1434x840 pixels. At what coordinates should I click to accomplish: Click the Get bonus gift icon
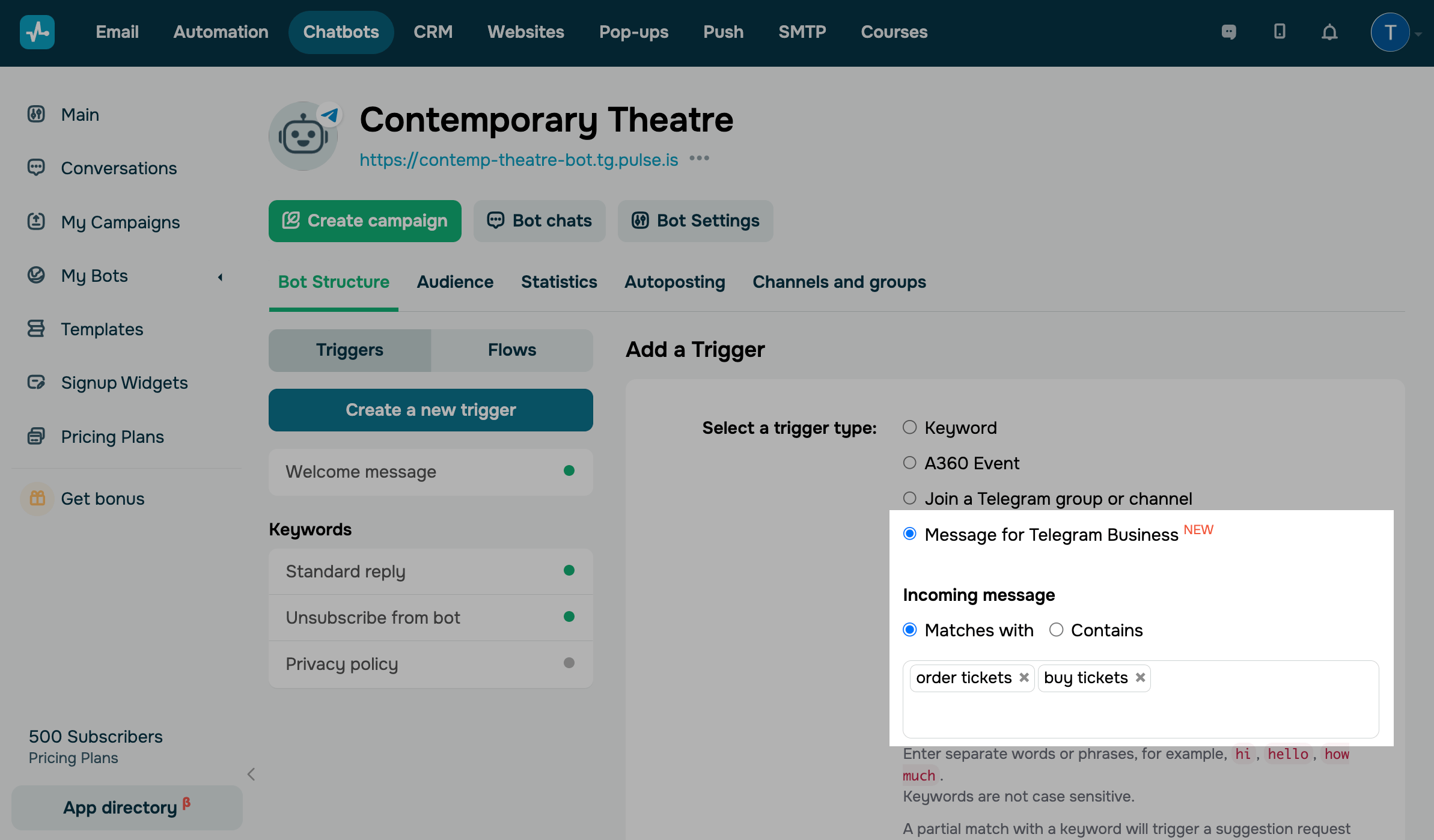click(x=37, y=498)
